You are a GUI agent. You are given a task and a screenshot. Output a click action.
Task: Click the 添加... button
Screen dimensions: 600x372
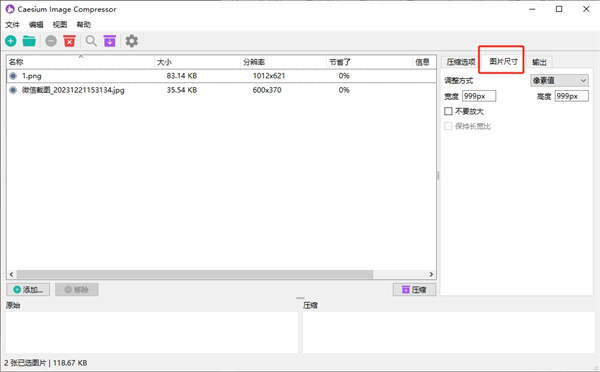tap(28, 290)
